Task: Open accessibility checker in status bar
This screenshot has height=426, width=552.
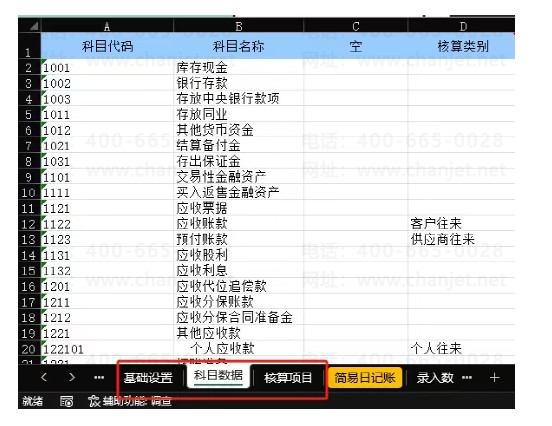Action: (x=130, y=401)
